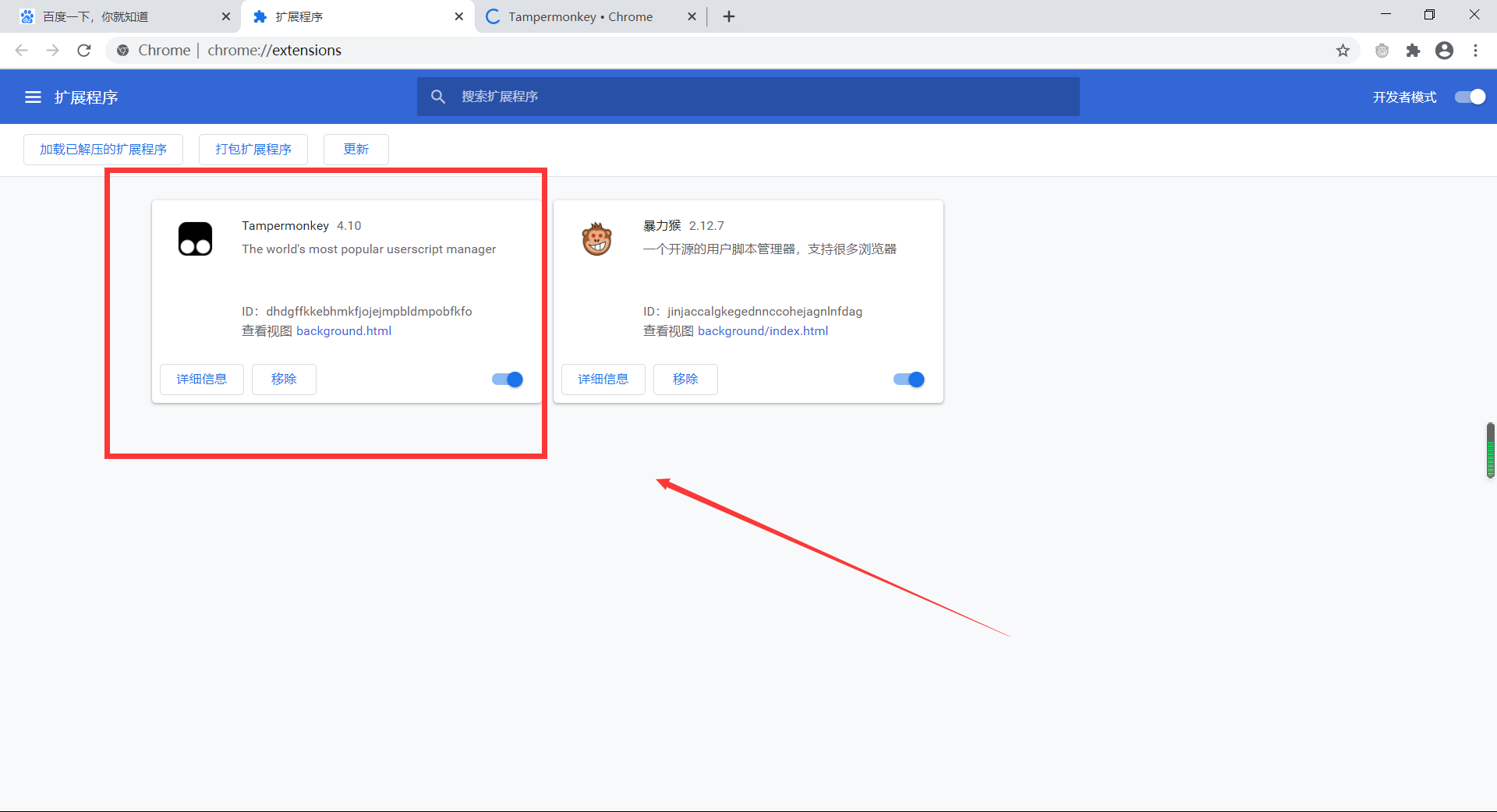Click the 扩展程序 page header title

coord(87,97)
